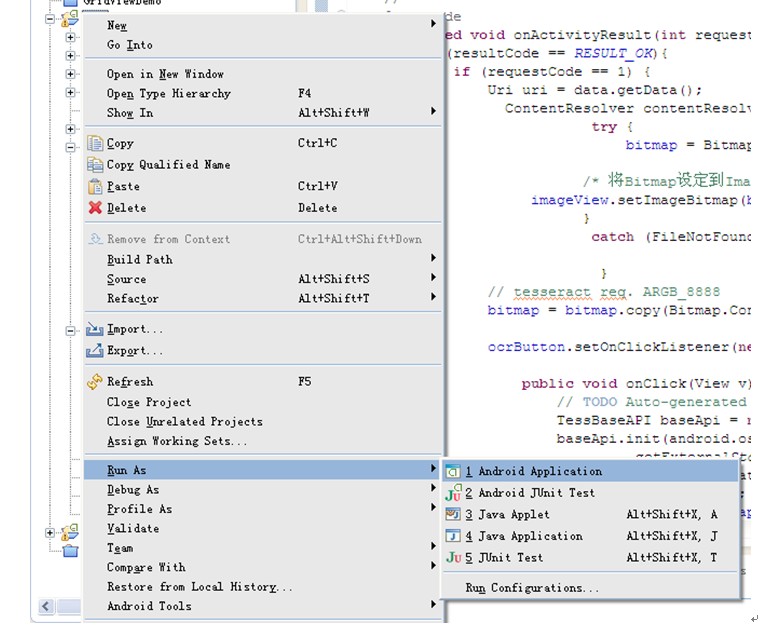Click 'TessBaseAPI baseApi' code line
This screenshot has width=760, height=629.
coord(653,420)
